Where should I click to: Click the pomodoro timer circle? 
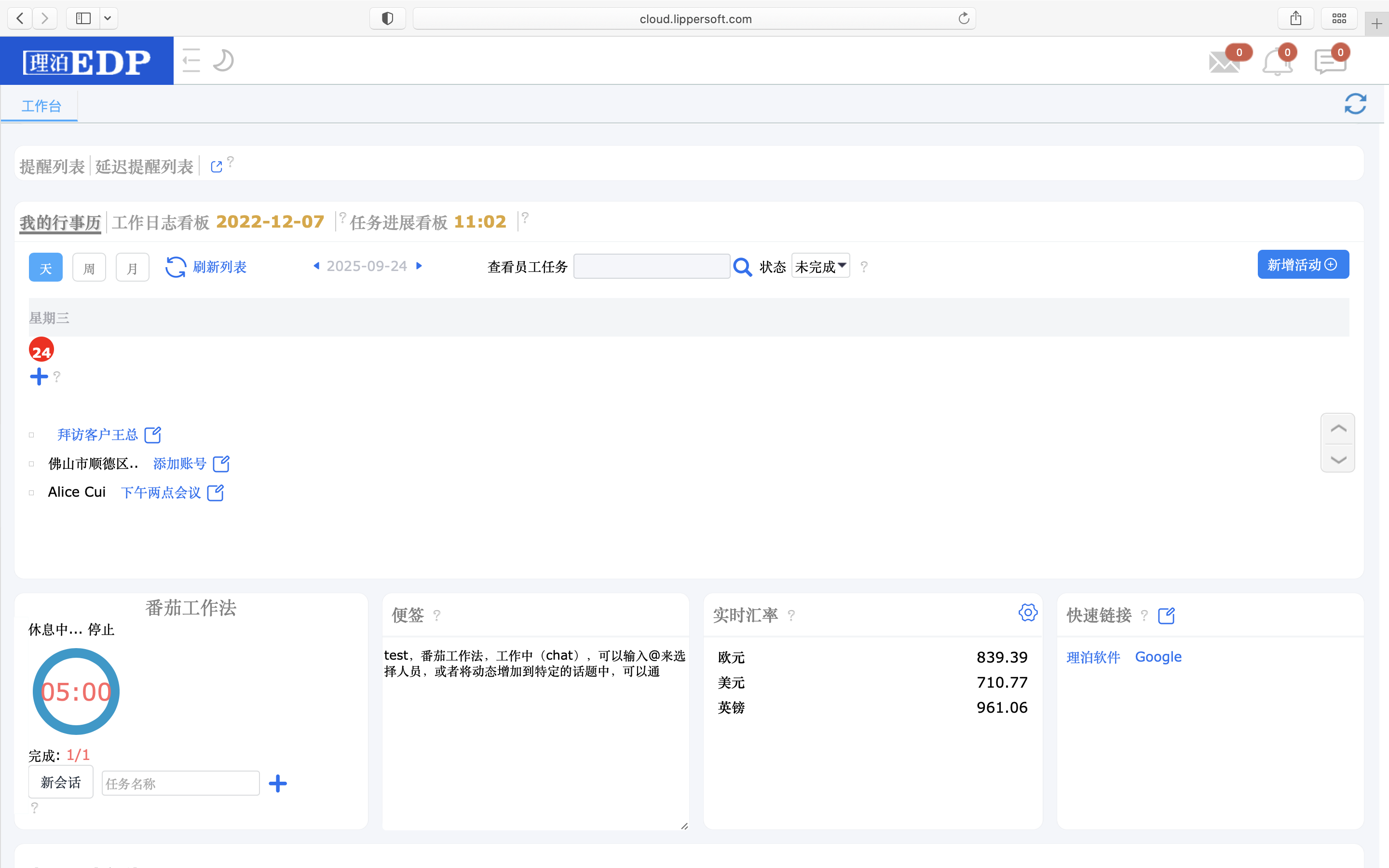click(76, 691)
